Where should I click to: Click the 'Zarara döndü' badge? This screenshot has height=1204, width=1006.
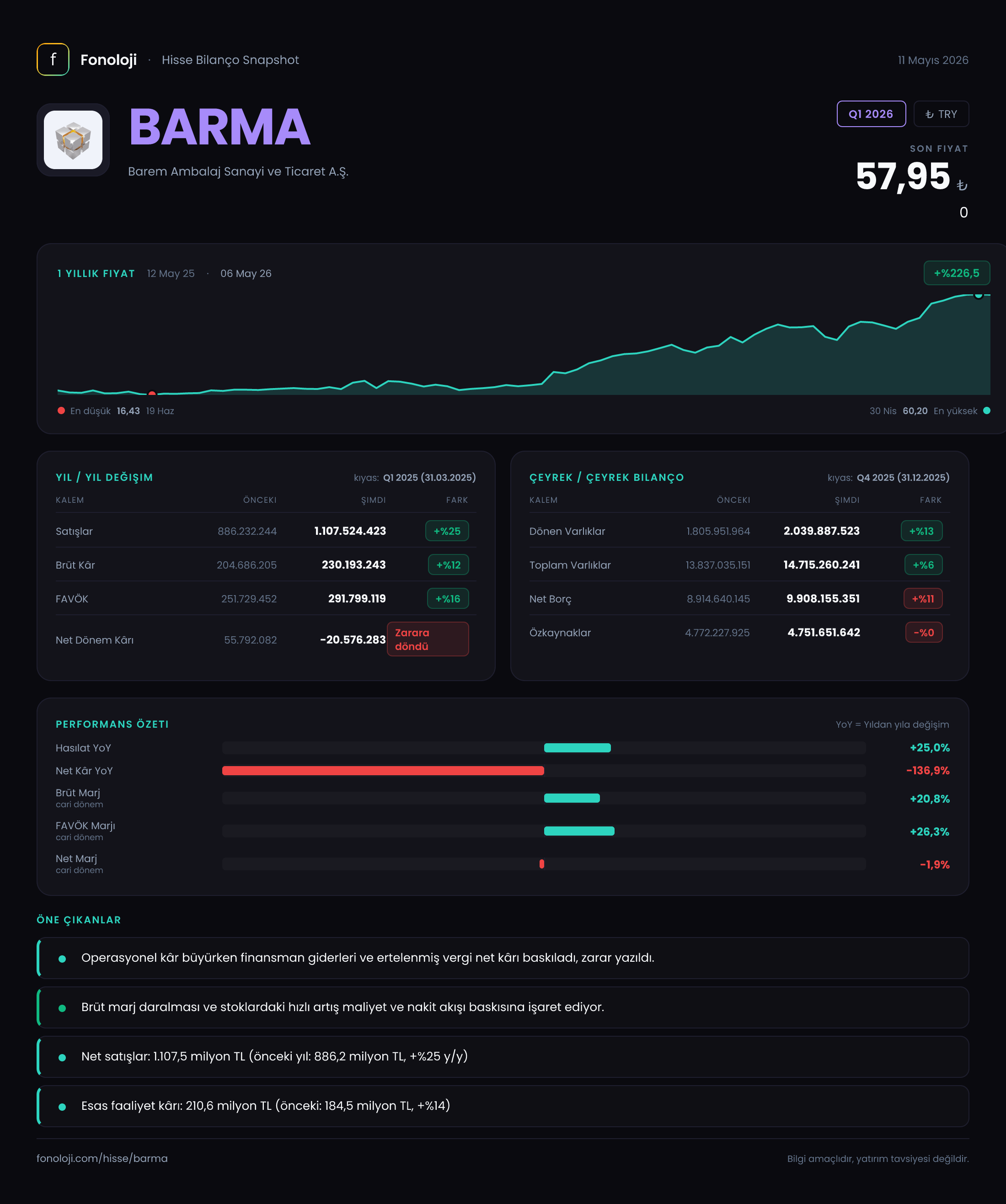(427, 639)
